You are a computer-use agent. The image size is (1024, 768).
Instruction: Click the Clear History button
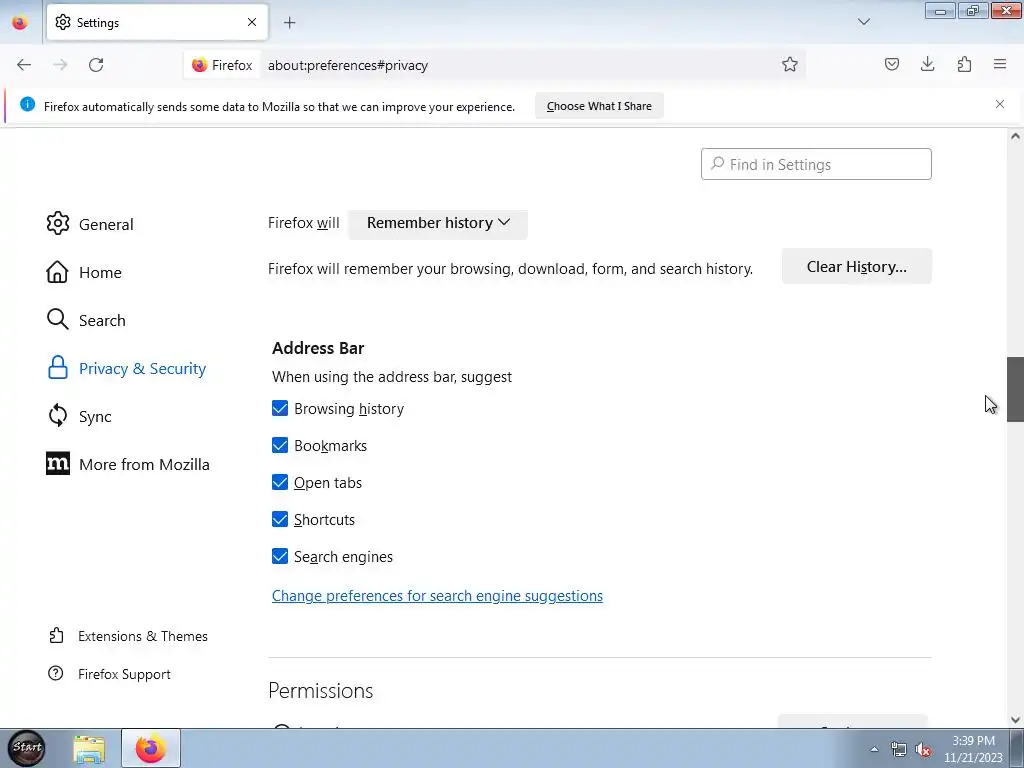[x=856, y=266]
